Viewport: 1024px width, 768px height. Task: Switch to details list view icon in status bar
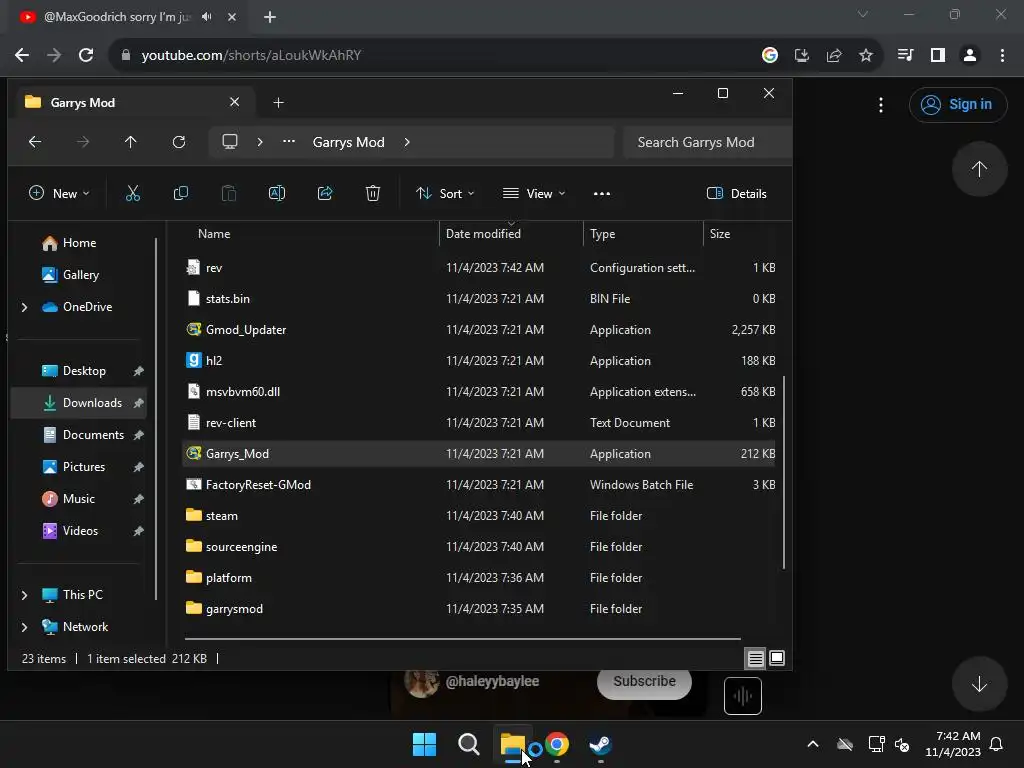click(x=756, y=658)
